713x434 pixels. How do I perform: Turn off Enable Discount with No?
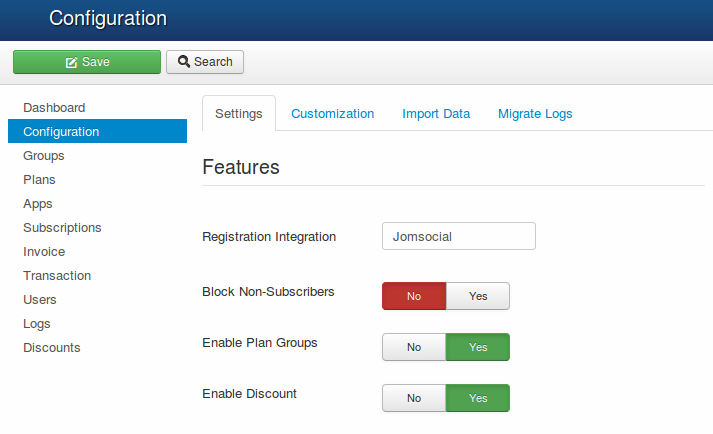(414, 398)
